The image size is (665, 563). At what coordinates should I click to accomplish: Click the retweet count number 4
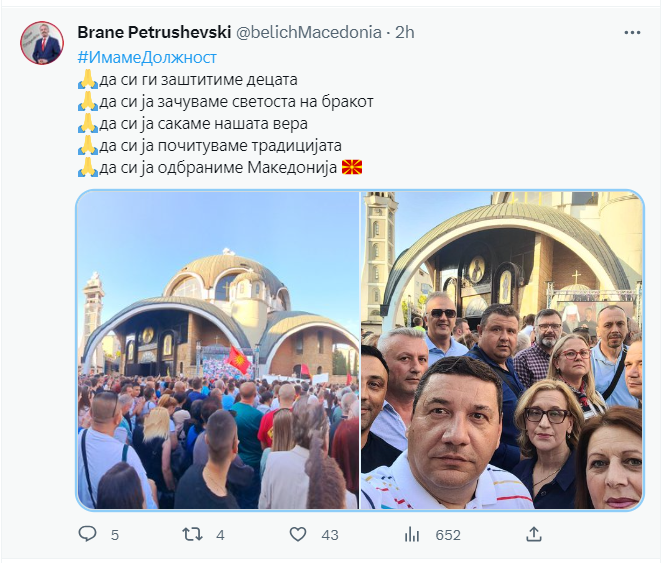(x=220, y=535)
